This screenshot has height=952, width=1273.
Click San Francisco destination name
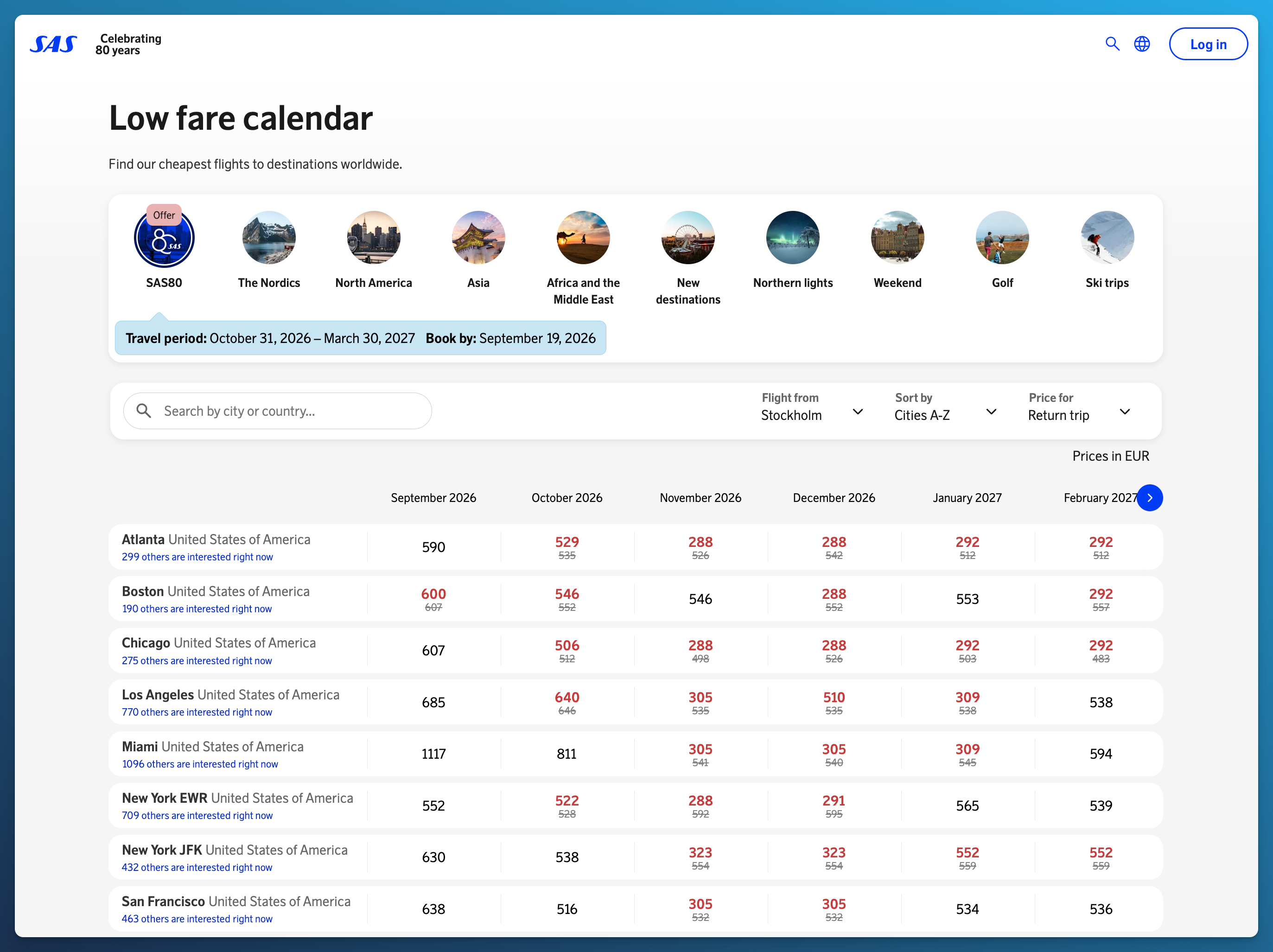click(x=164, y=901)
